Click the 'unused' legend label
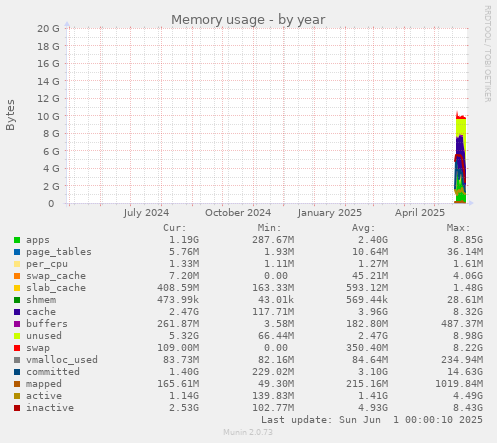Viewport: 497px width, 443px height. [44, 336]
